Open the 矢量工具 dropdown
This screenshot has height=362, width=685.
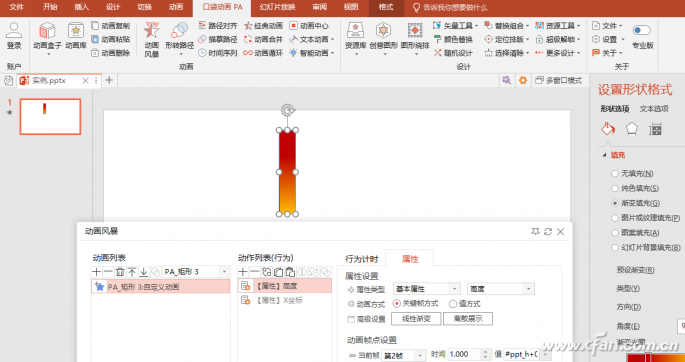pyautogui.click(x=476, y=26)
